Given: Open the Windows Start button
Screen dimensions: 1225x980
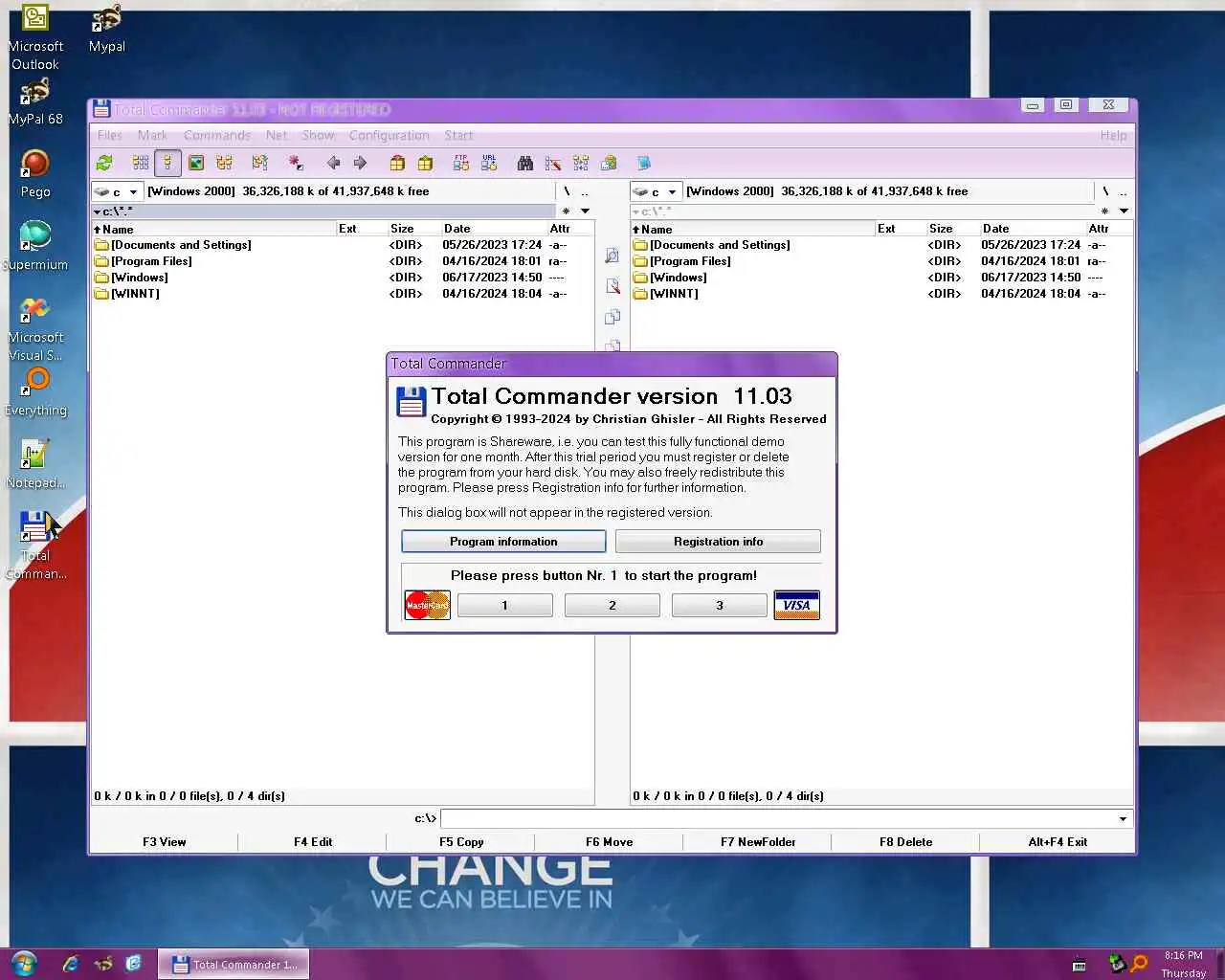Looking at the screenshot, I should pos(24,963).
